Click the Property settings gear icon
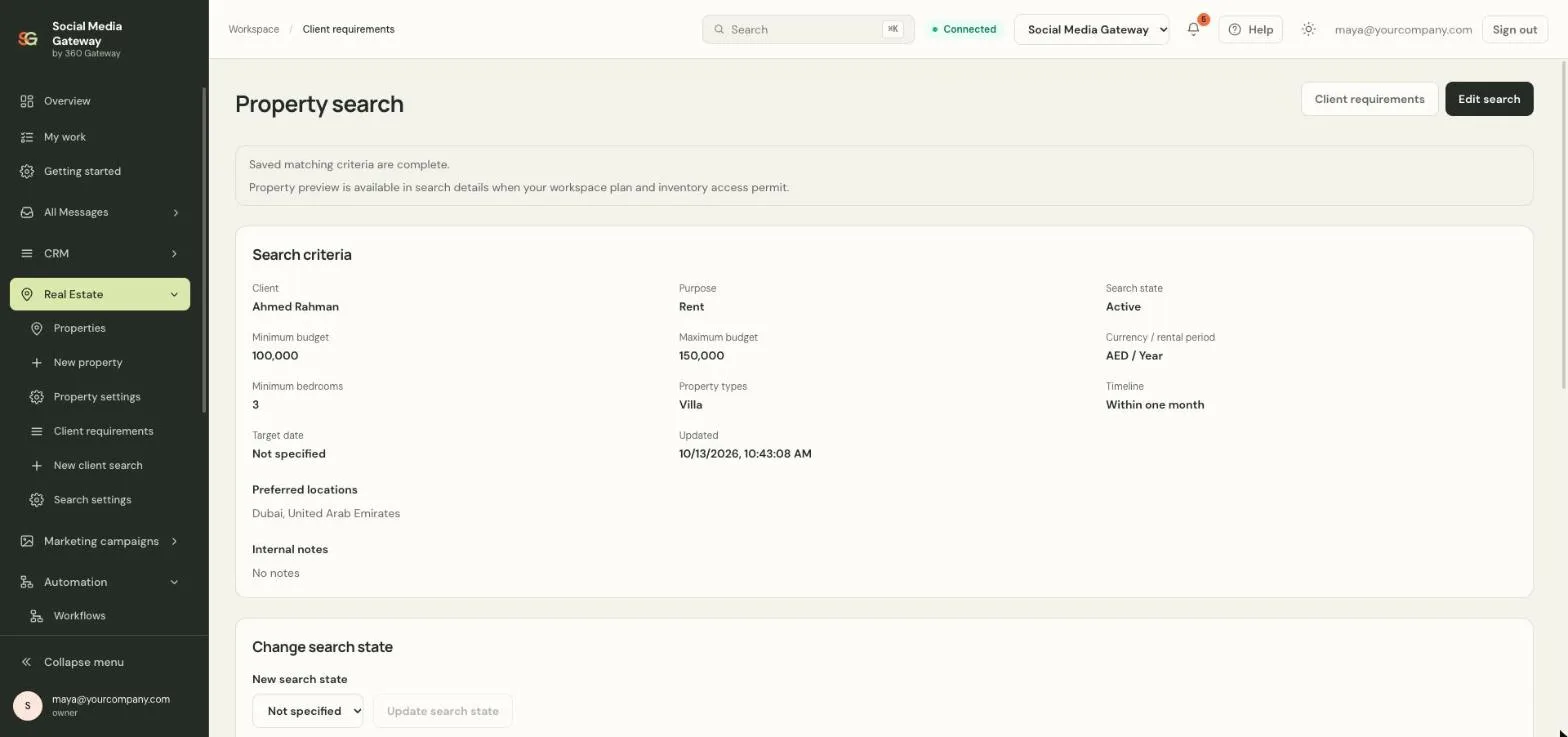 pyautogui.click(x=36, y=397)
